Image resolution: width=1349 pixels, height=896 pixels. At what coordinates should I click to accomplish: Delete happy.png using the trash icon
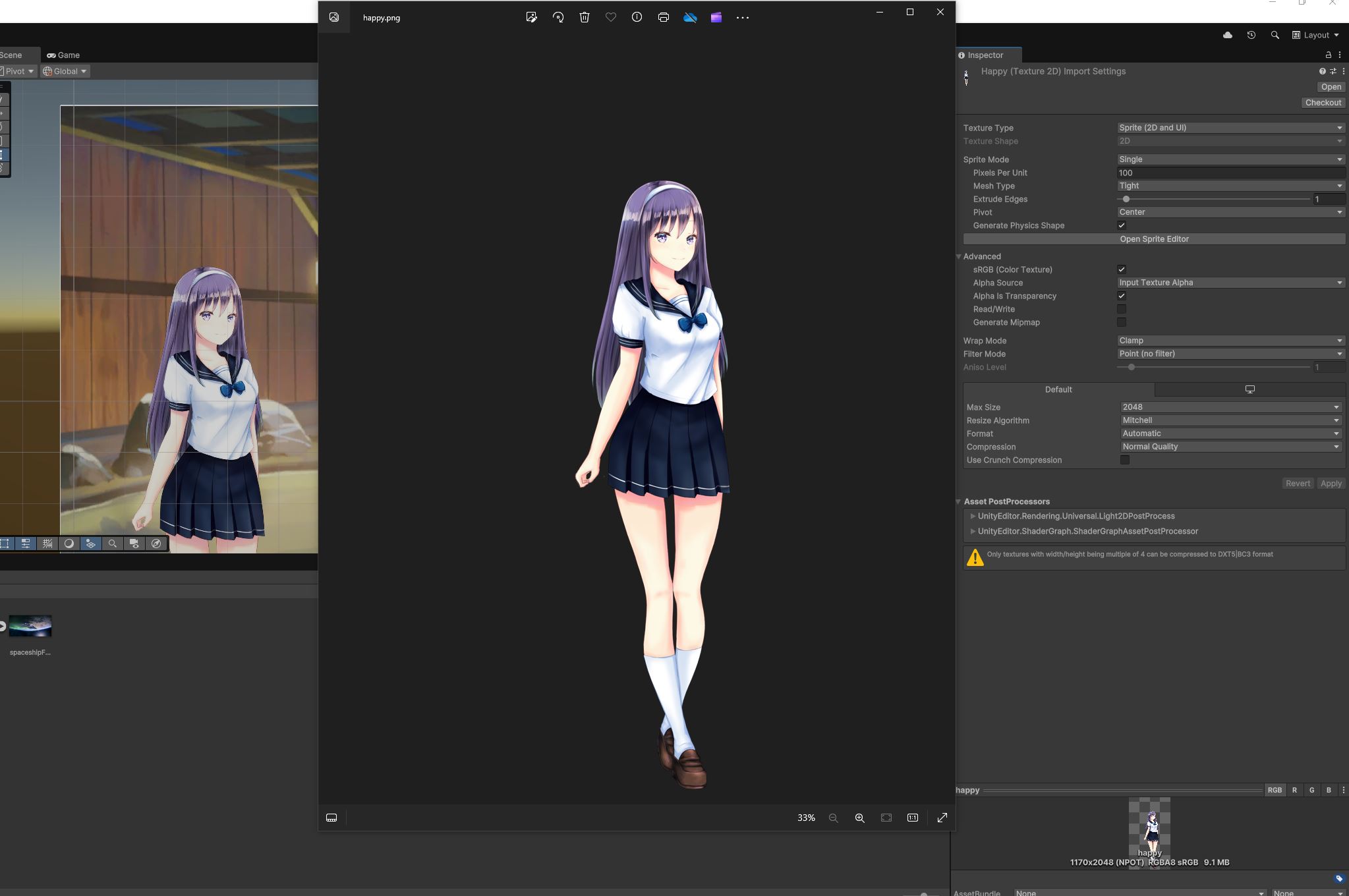(583, 17)
